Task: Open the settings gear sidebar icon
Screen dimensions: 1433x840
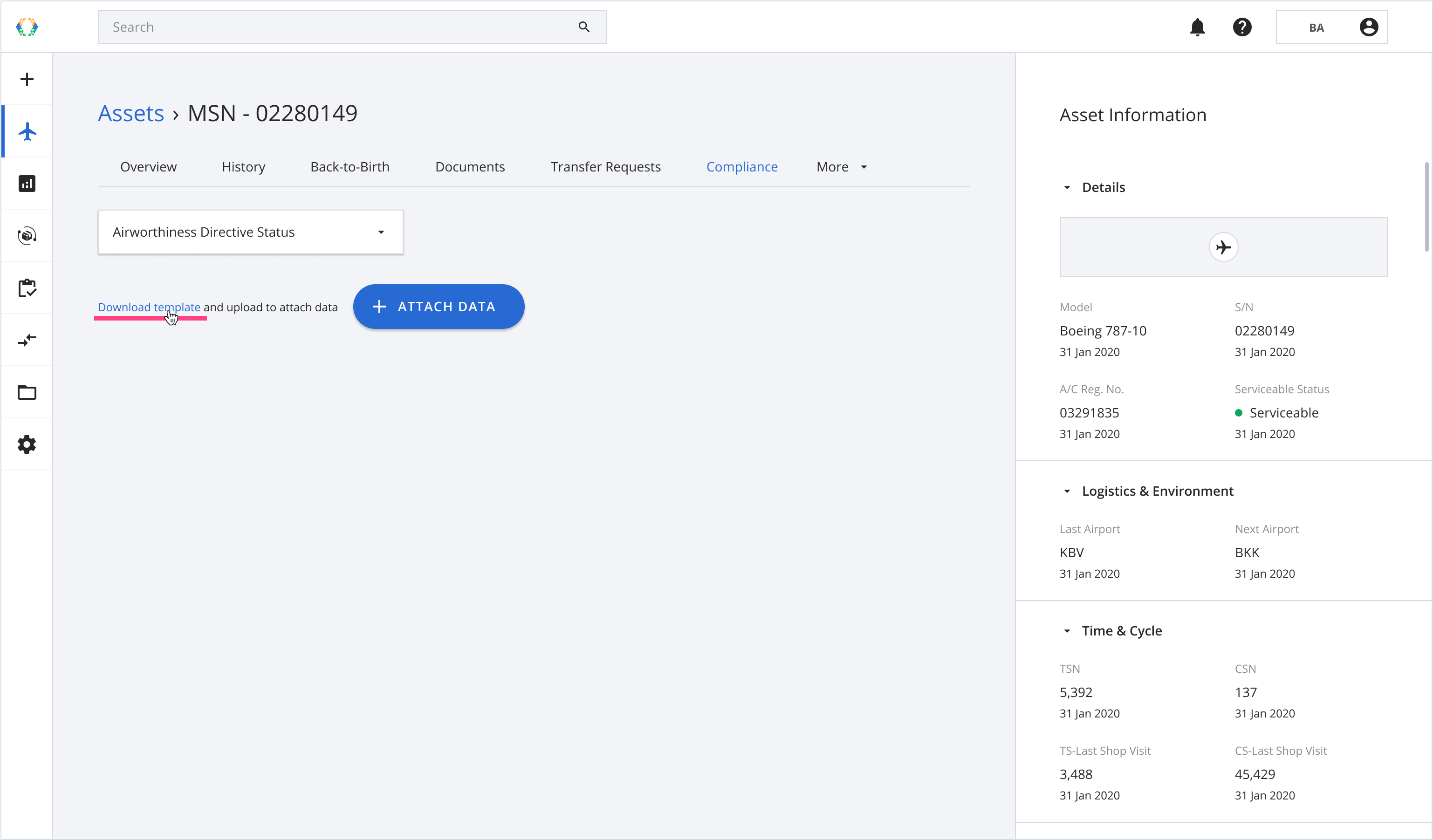Action: coord(27,444)
